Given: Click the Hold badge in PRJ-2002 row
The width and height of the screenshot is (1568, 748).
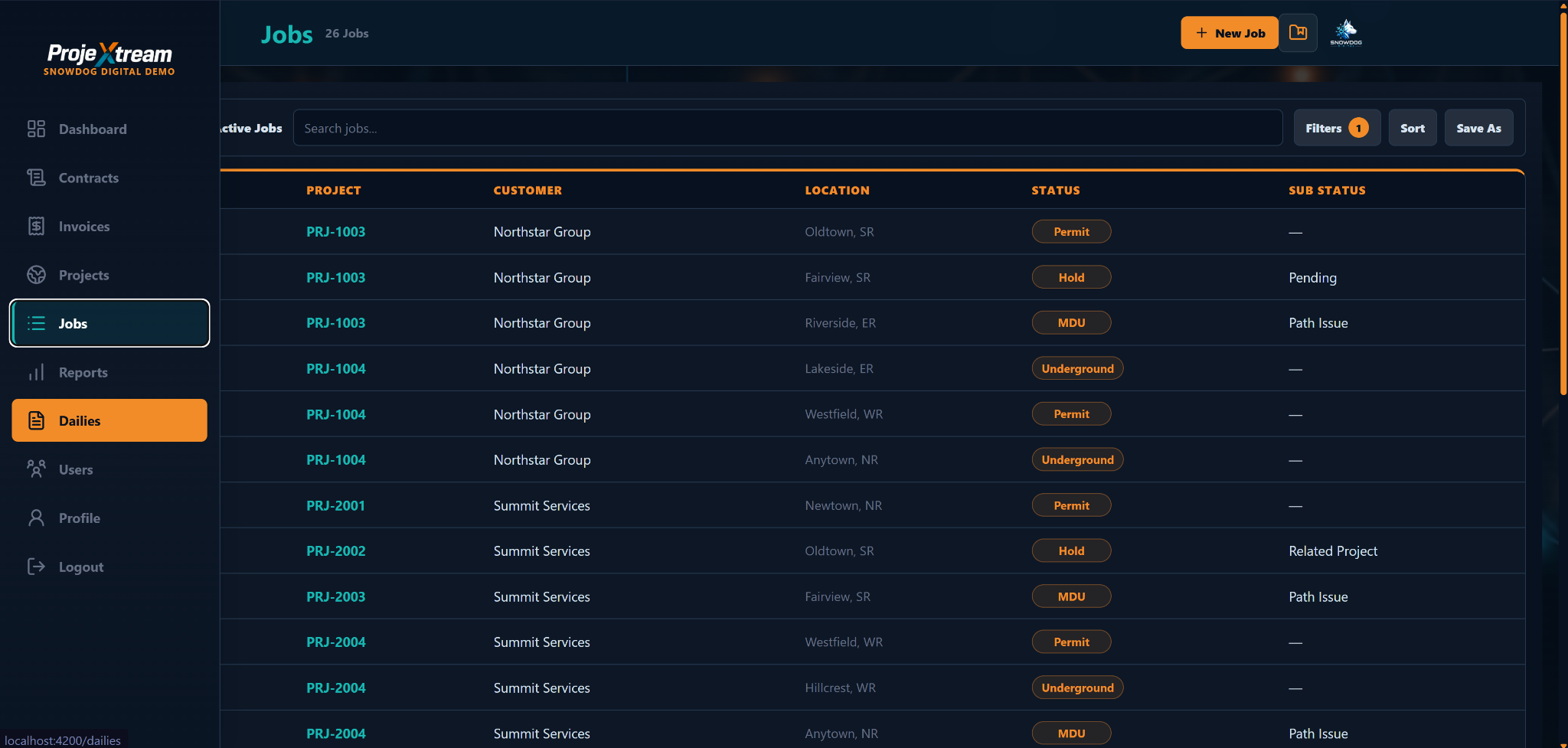Looking at the screenshot, I should point(1071,550).
